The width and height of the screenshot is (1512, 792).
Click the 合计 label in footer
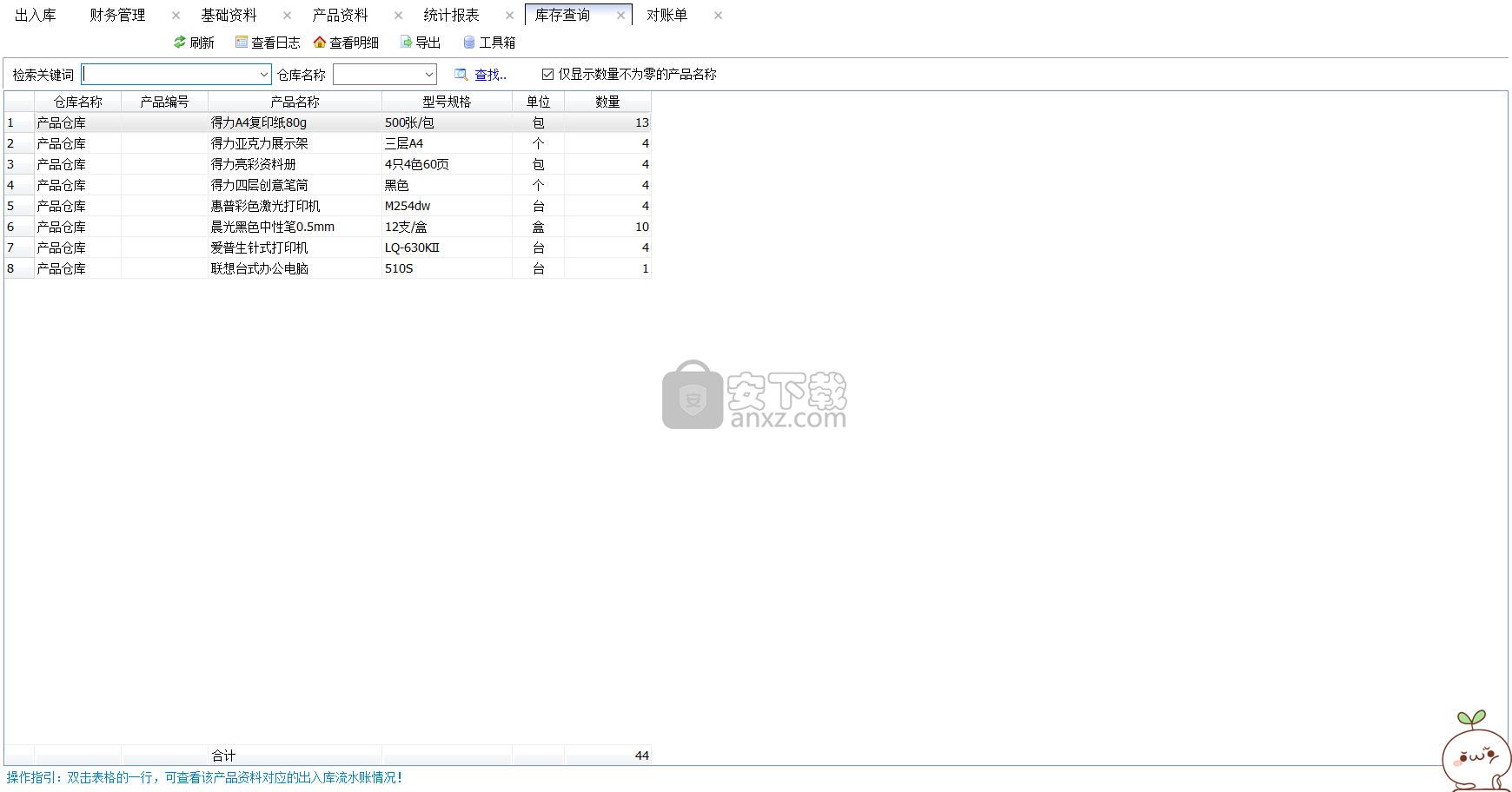(x=223, y=756)
